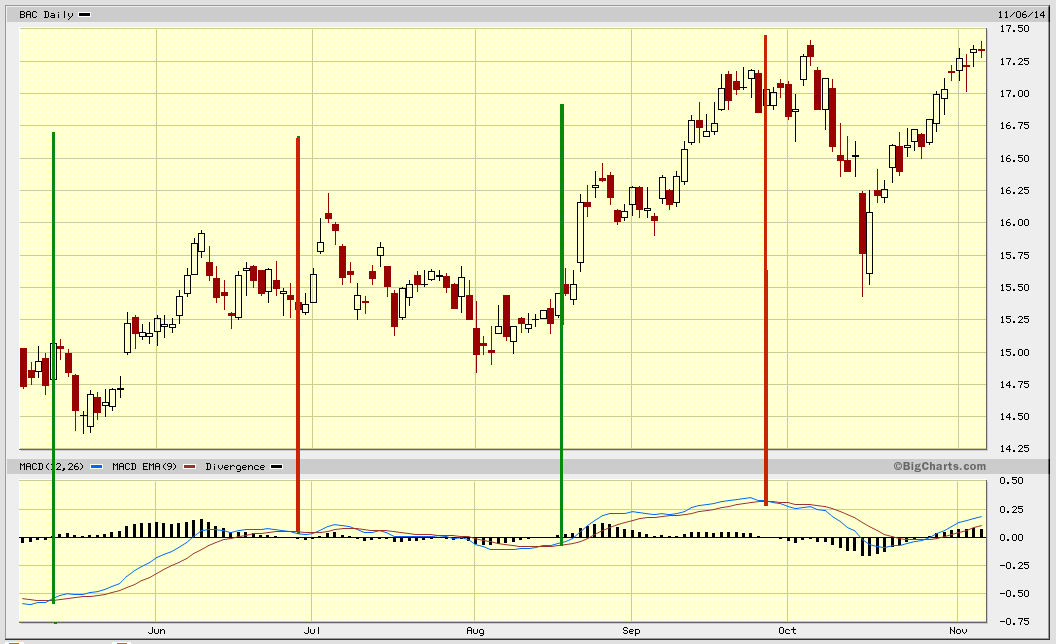Click the 16.00 price axis label
Viewport: 1056px width, 644px height.
pyautogui.click(x=1014, y=223)
